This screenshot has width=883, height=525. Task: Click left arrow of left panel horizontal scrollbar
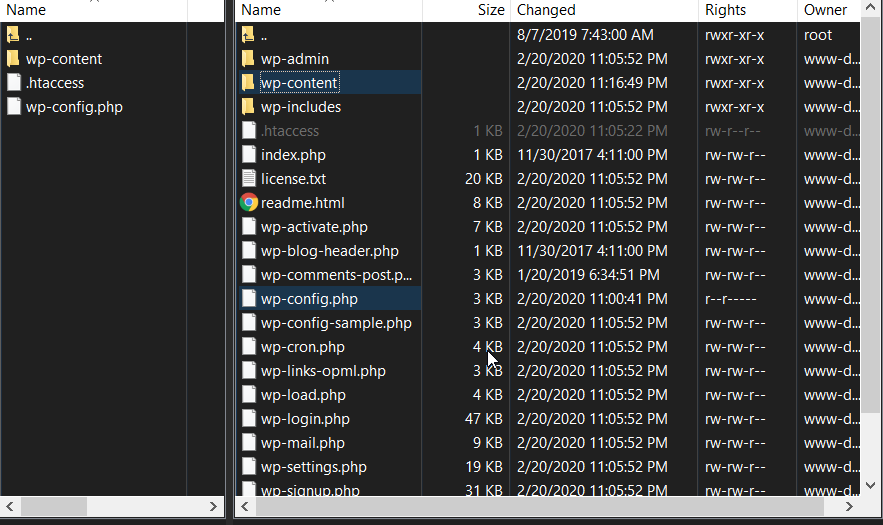(10, 506)
